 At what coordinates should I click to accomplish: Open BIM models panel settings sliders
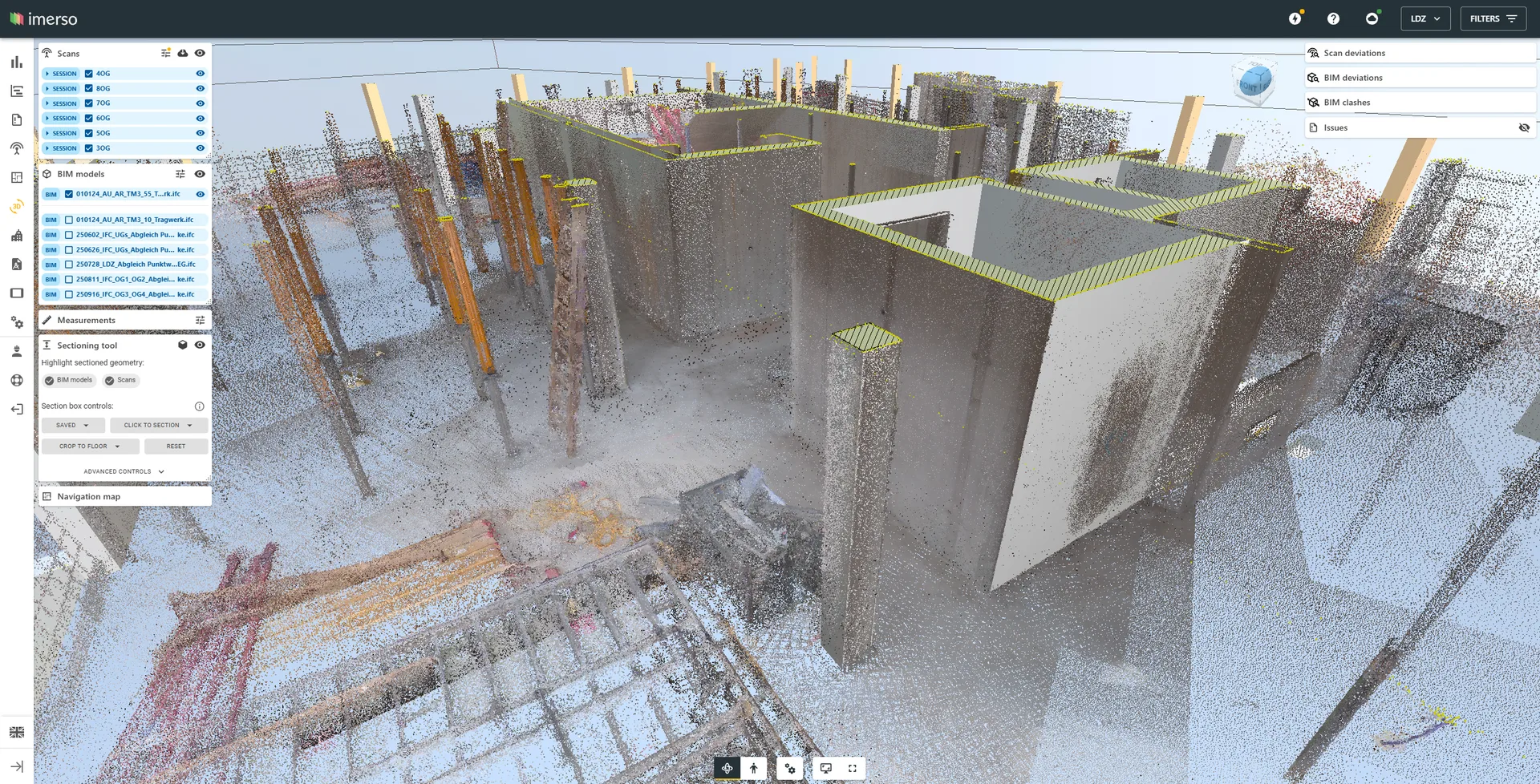pyautogui.click(x=180, y=174)
